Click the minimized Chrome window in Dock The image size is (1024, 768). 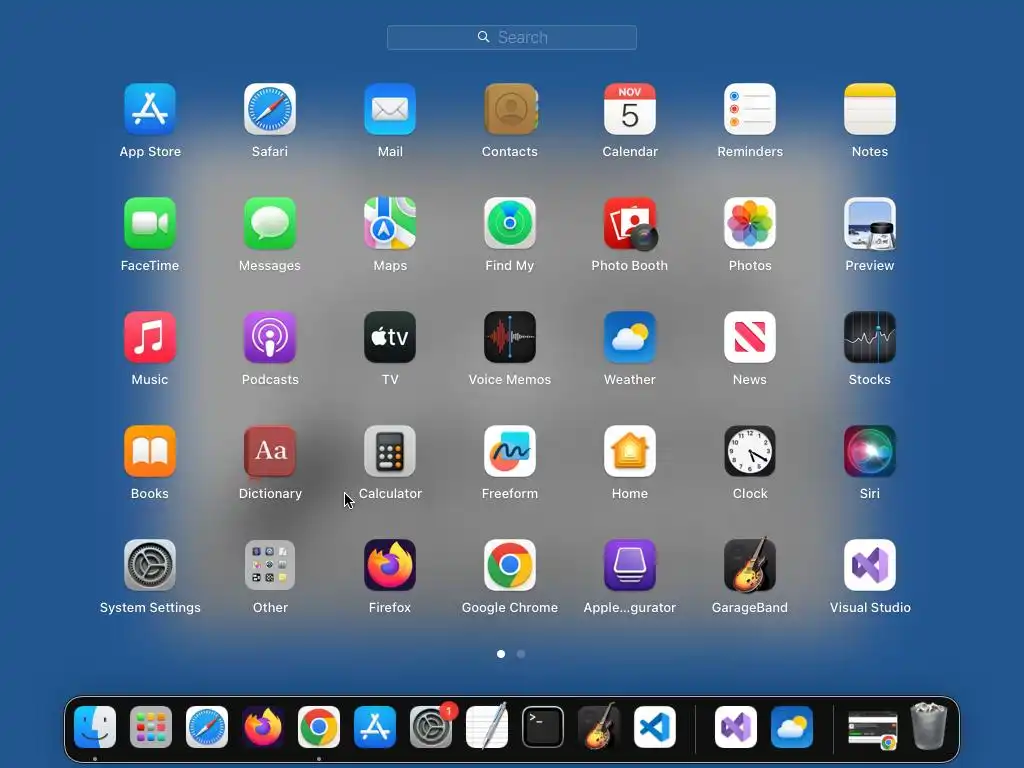872,729
